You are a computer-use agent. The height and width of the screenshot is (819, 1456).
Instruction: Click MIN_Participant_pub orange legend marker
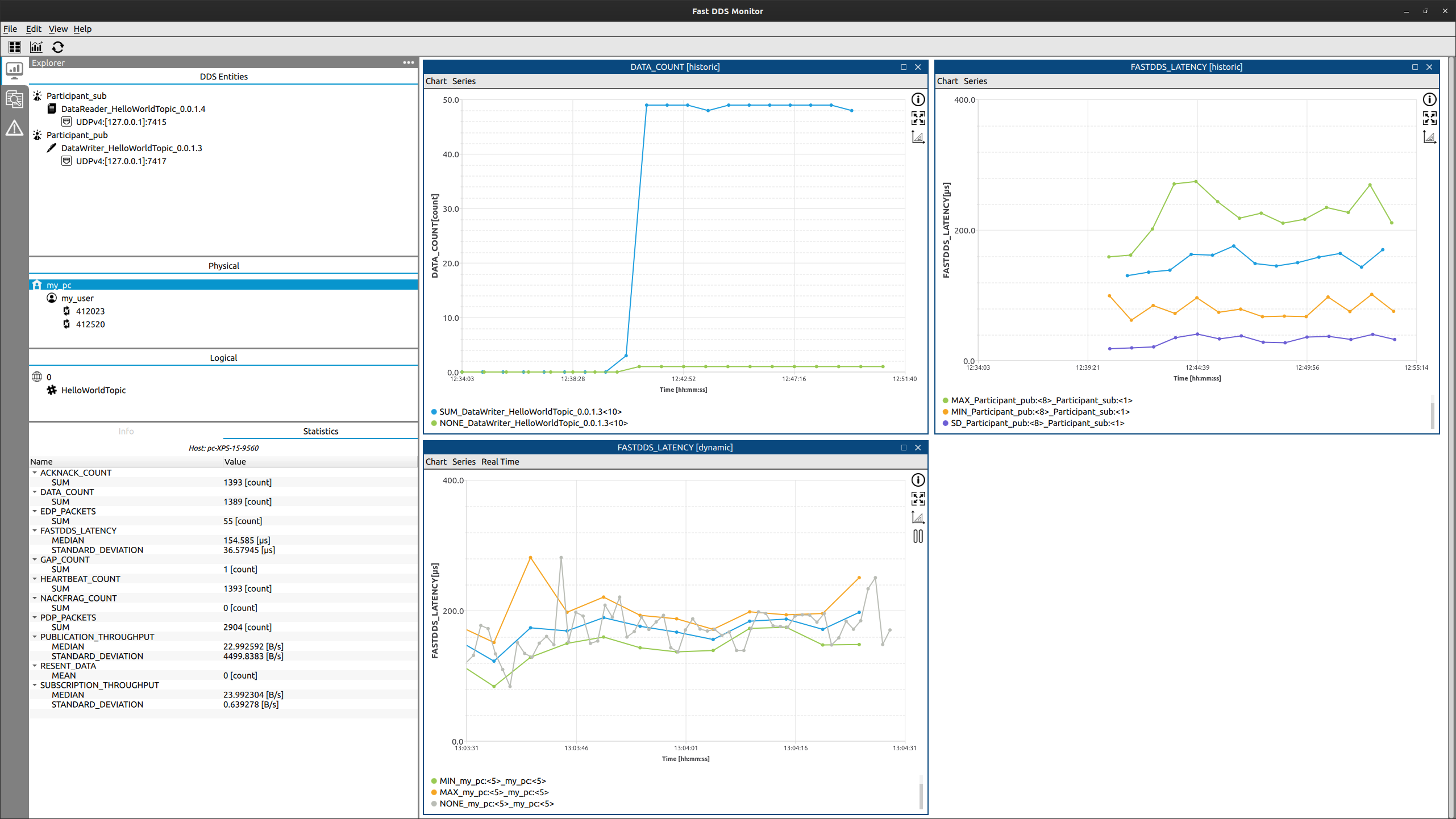(946, 412)
